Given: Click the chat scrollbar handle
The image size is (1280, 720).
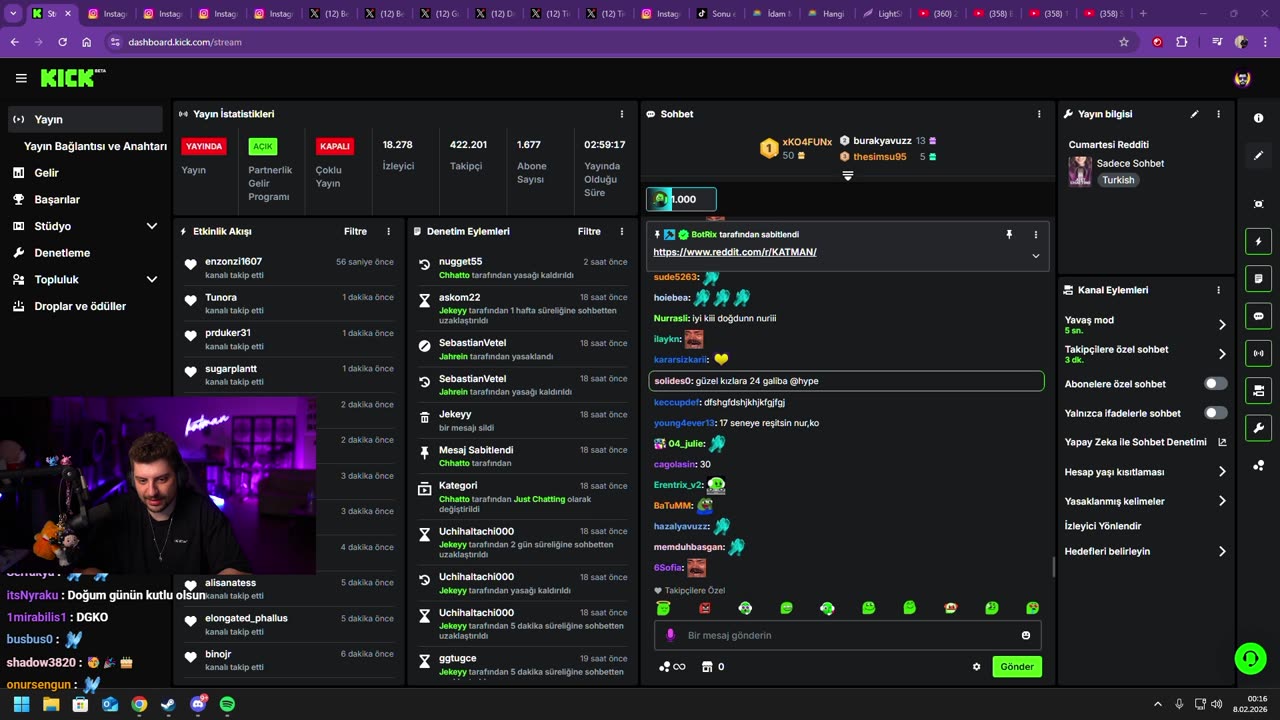Looking at the screenshot, I should 1053,567.
